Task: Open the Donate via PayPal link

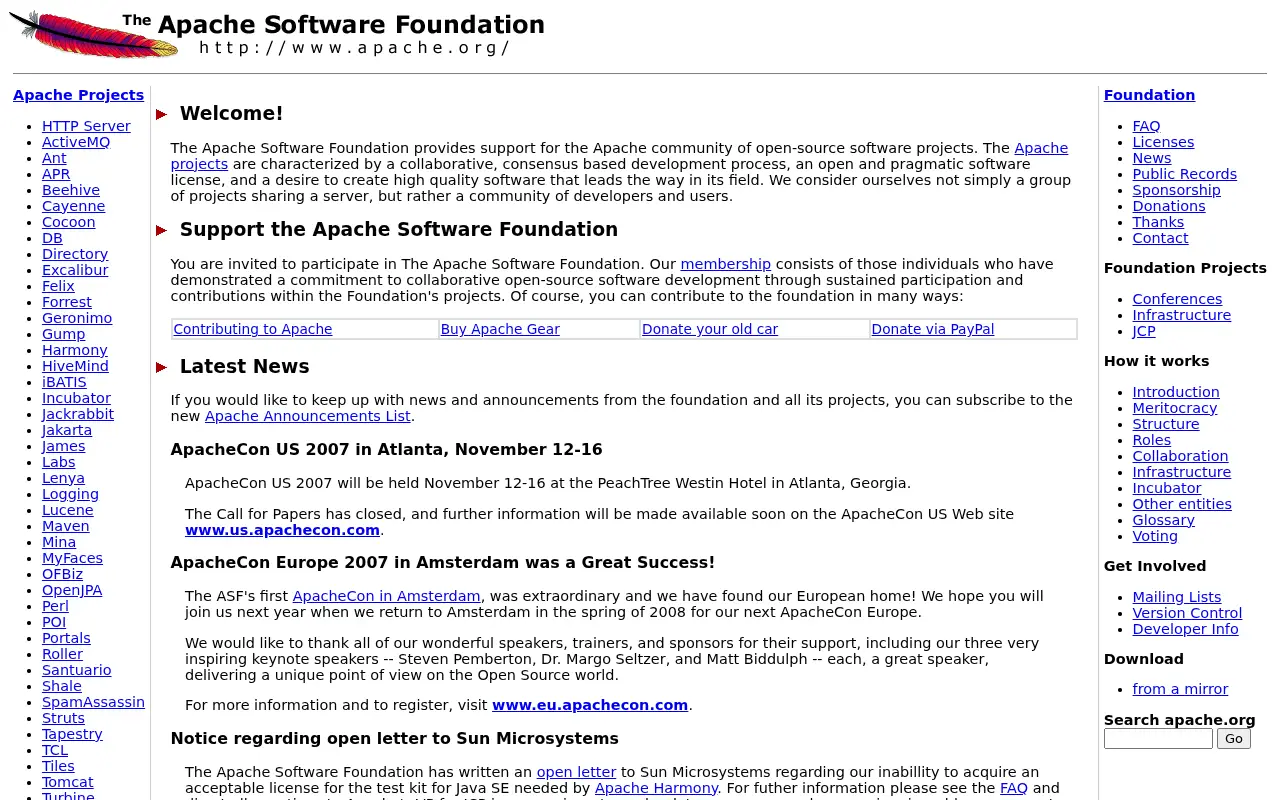Action: tap(933, 329)
